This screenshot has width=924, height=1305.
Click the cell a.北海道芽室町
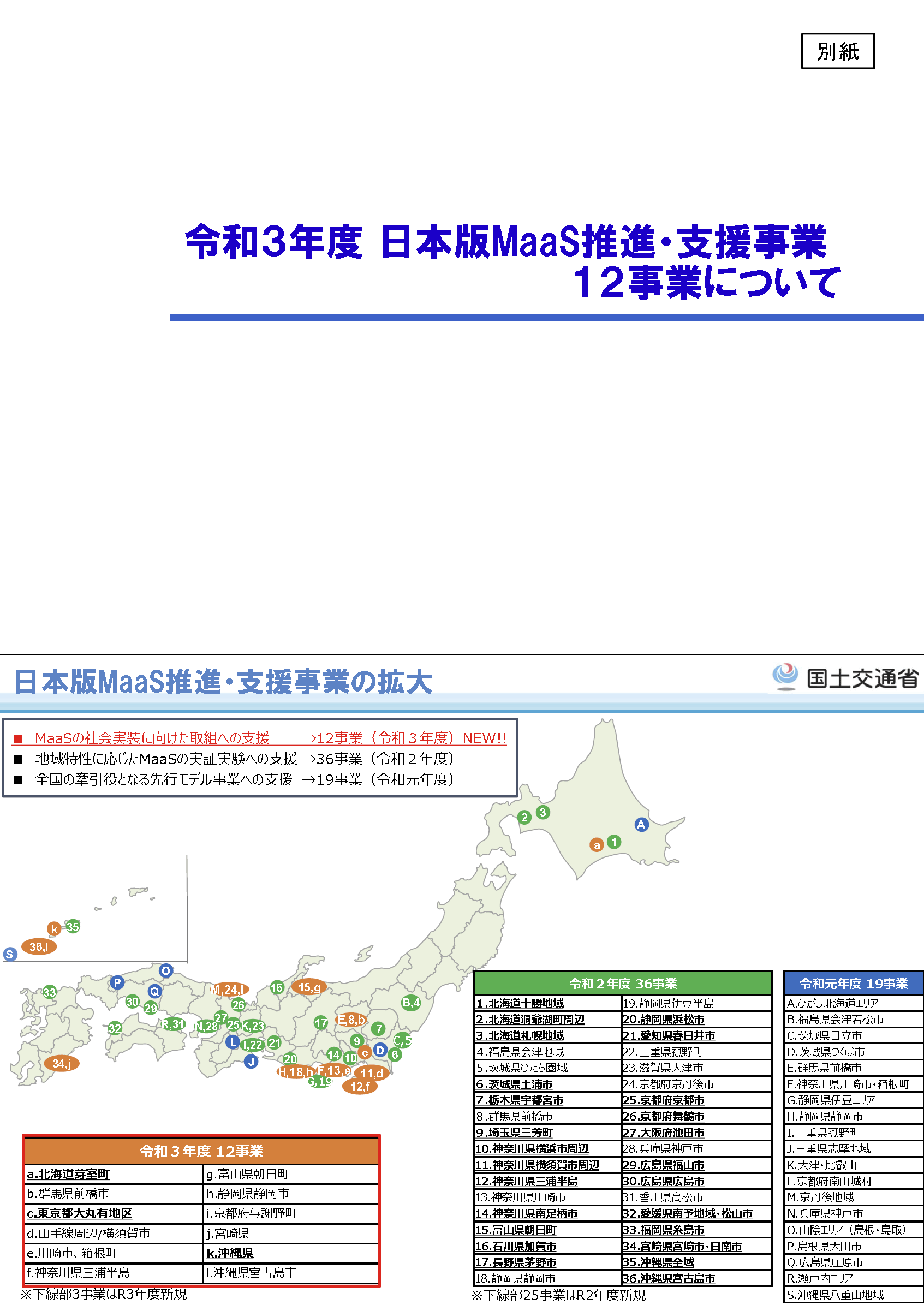(114, 1175)
